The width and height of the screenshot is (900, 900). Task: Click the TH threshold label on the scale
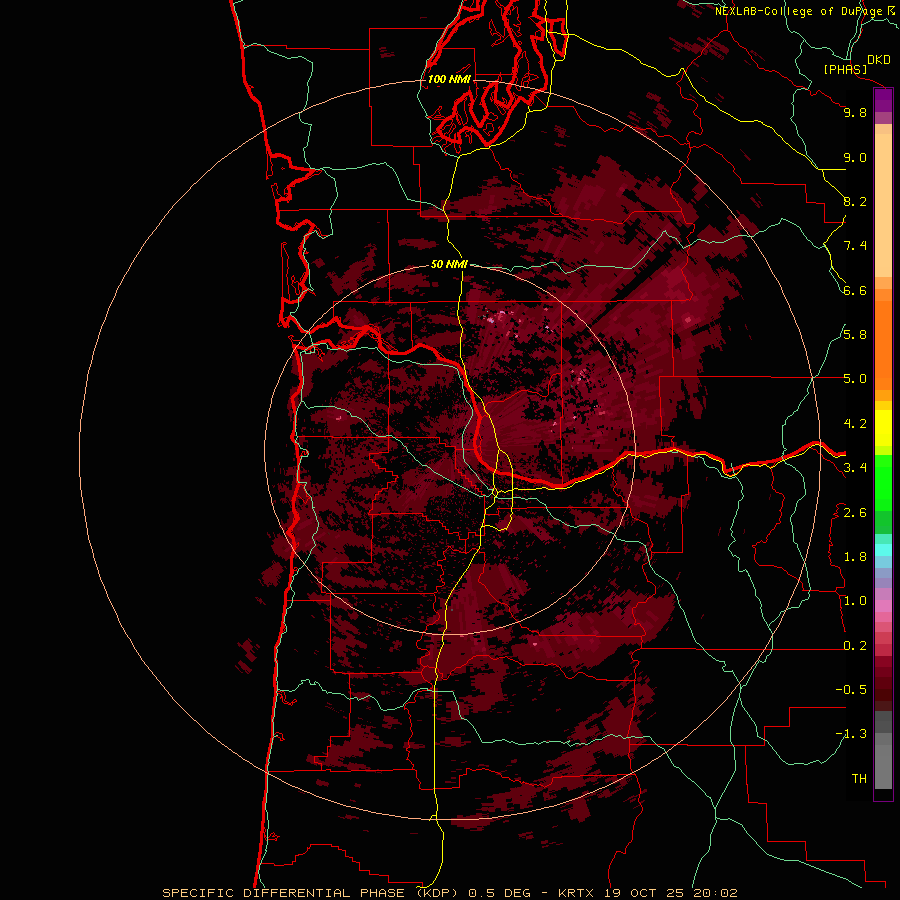859,779
